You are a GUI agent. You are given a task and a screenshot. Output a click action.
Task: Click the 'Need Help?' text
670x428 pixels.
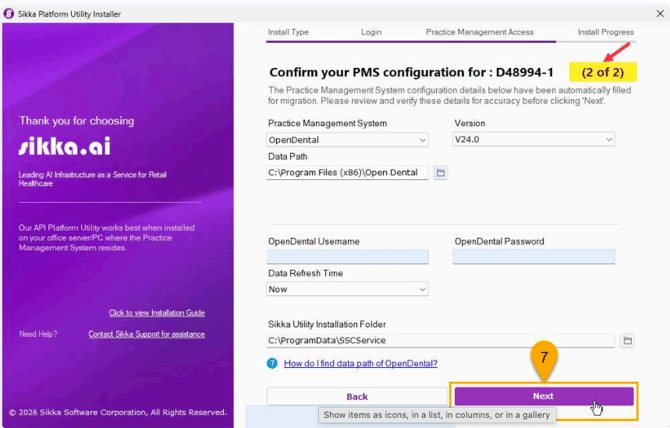pos(38,334)
